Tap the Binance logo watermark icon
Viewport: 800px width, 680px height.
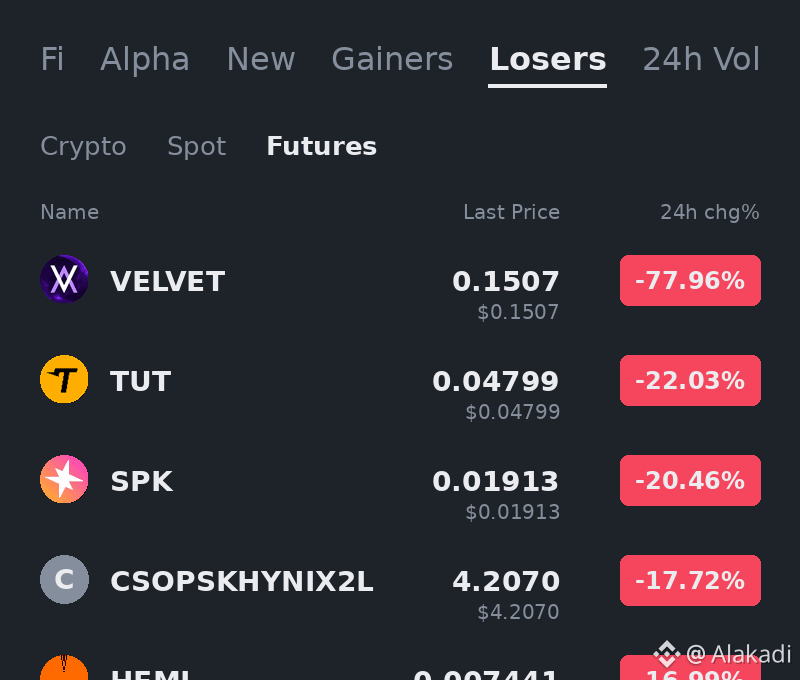coord(667,653)
